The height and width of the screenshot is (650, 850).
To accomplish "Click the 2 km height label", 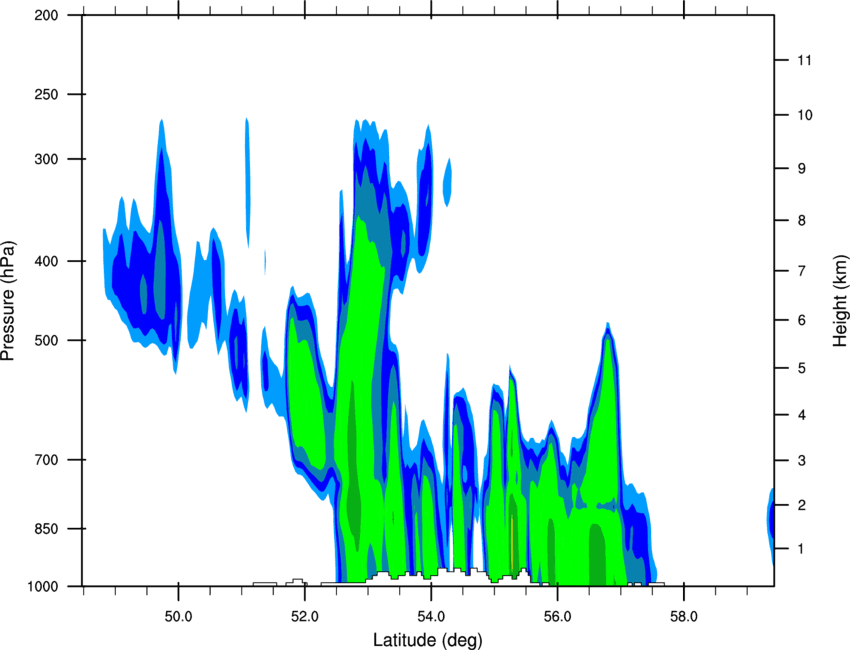I will tap(802, 505).
